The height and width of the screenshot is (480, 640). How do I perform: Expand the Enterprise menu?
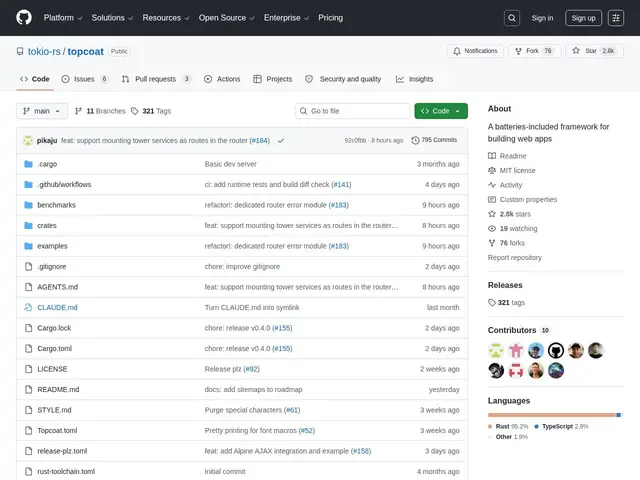pyautogui.click(x=286, y=18)
